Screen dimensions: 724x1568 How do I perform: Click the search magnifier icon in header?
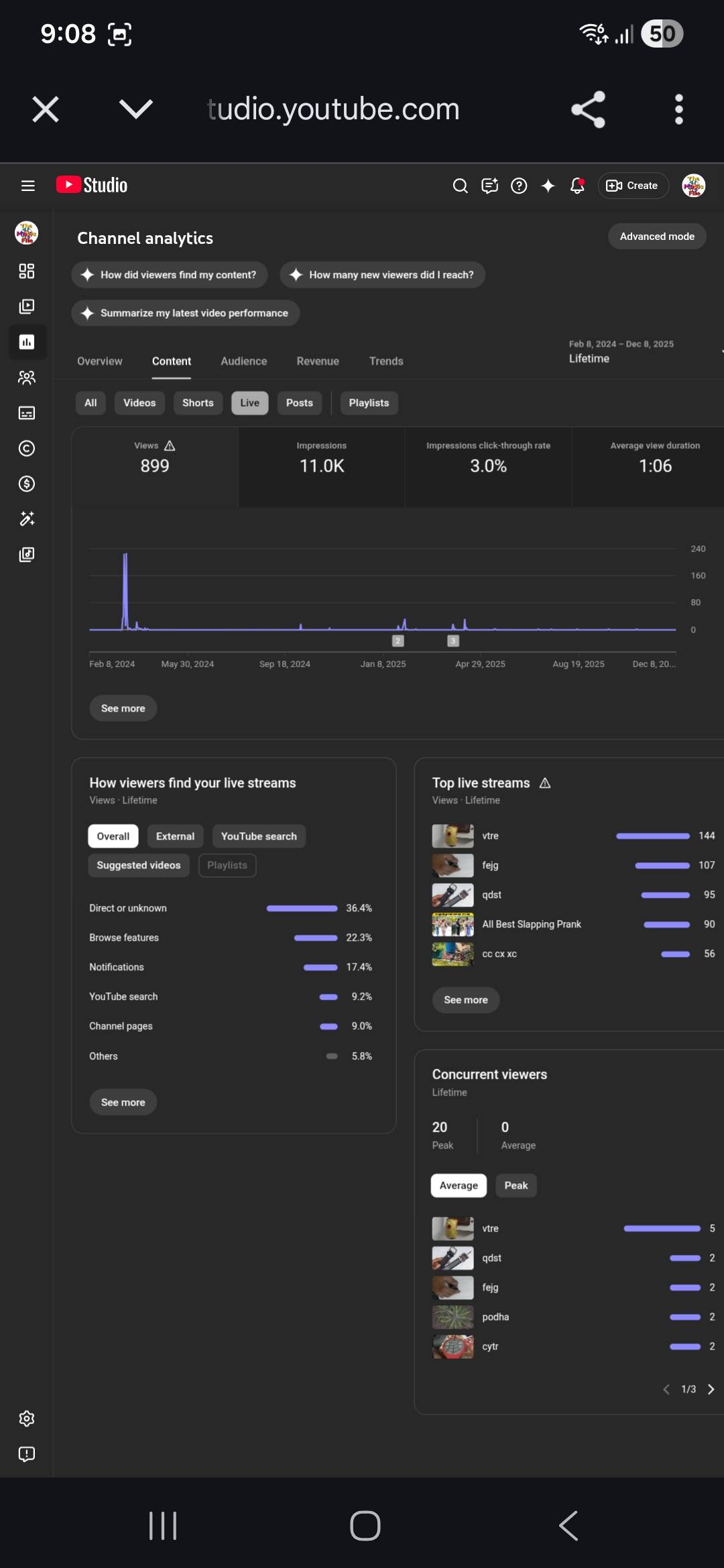[460, 186]
